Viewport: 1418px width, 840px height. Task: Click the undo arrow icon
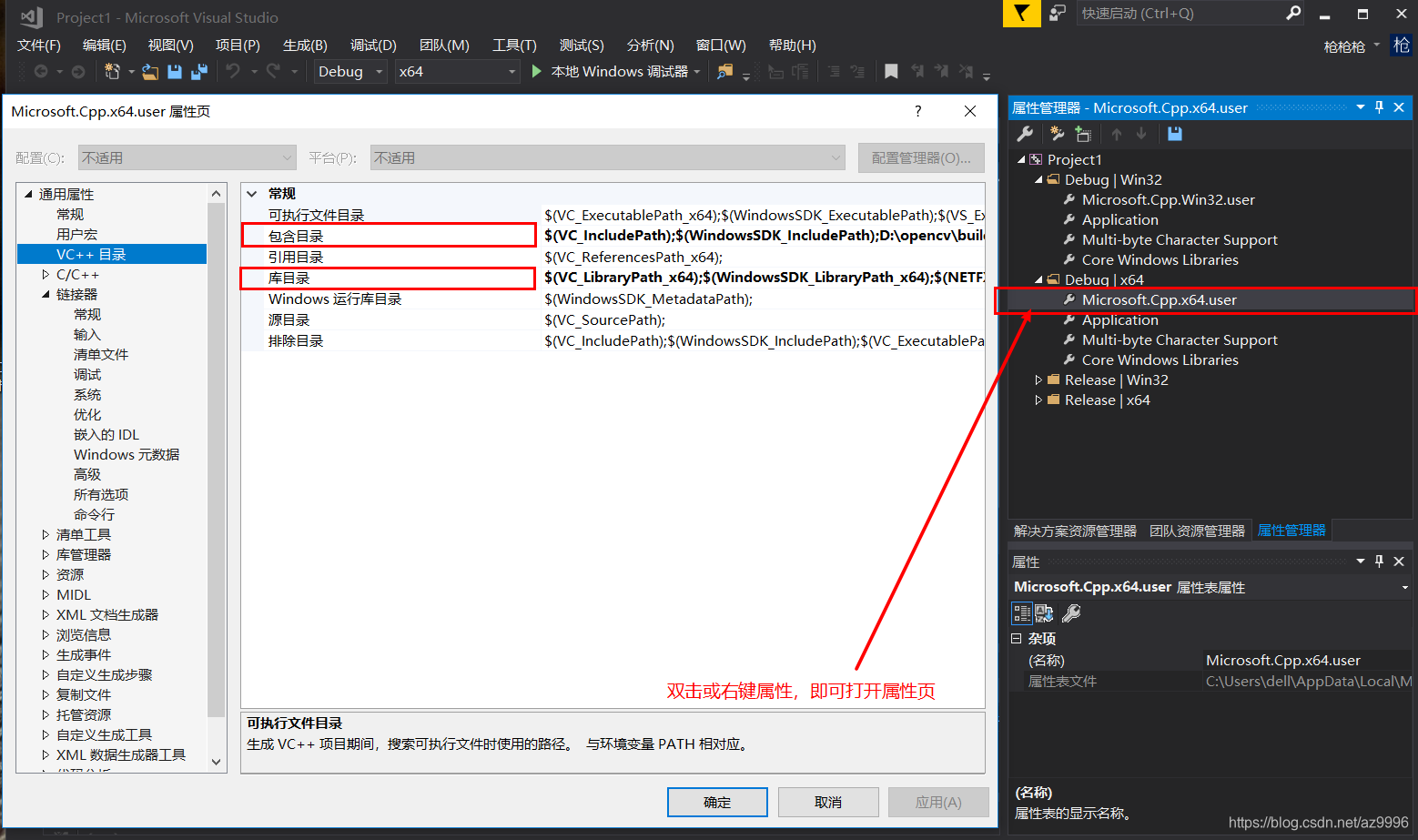234,71
